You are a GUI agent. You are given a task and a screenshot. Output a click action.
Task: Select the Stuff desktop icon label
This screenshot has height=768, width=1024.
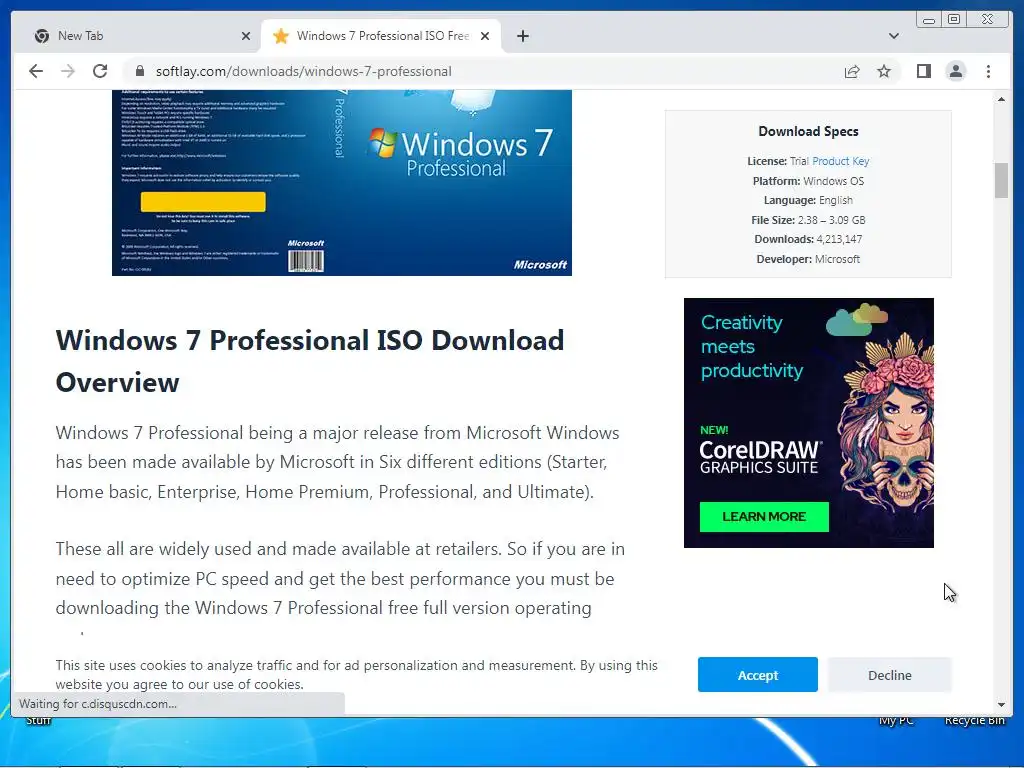(39, 720)
